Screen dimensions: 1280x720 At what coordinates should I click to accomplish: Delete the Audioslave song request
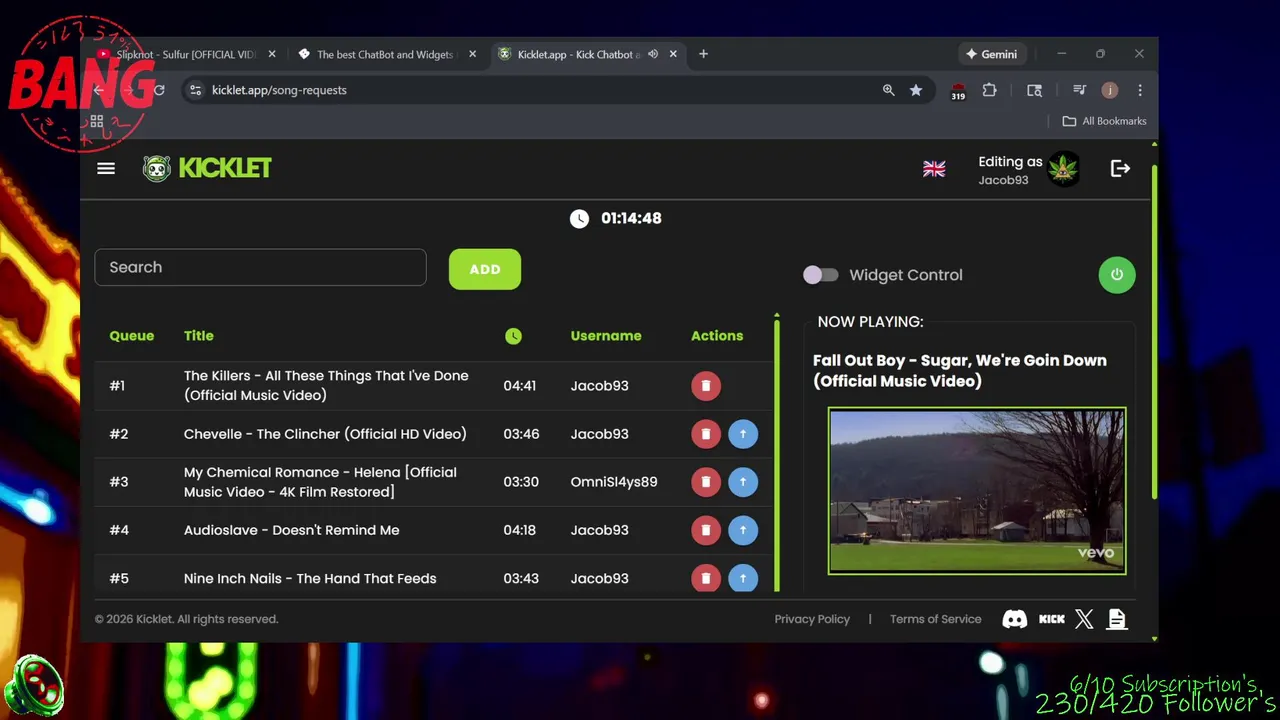(706, 530)
